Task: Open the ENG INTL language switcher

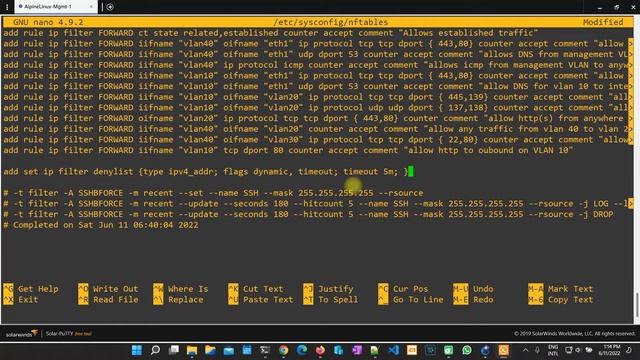Action: [553, 350]
